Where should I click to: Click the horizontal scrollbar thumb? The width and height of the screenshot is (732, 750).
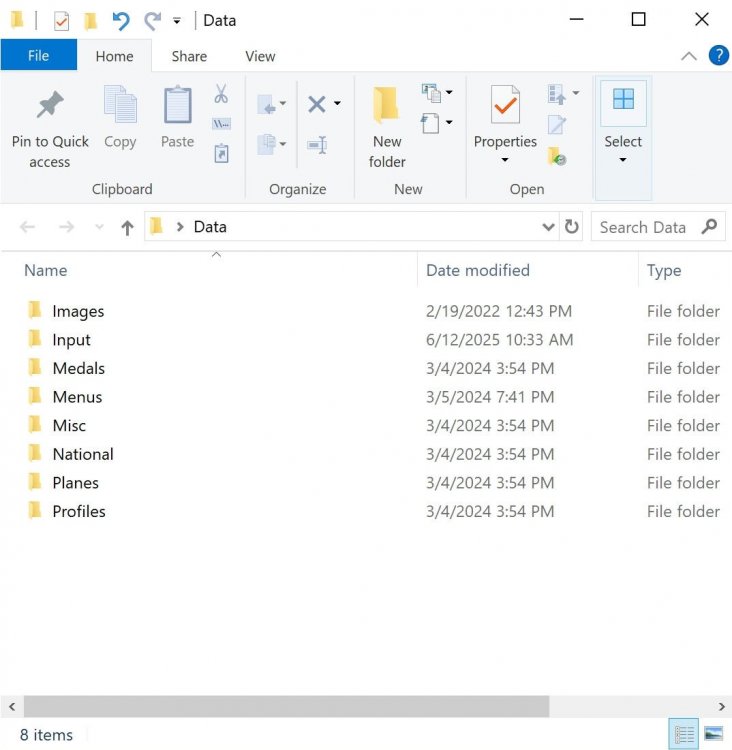pos(287,706)
